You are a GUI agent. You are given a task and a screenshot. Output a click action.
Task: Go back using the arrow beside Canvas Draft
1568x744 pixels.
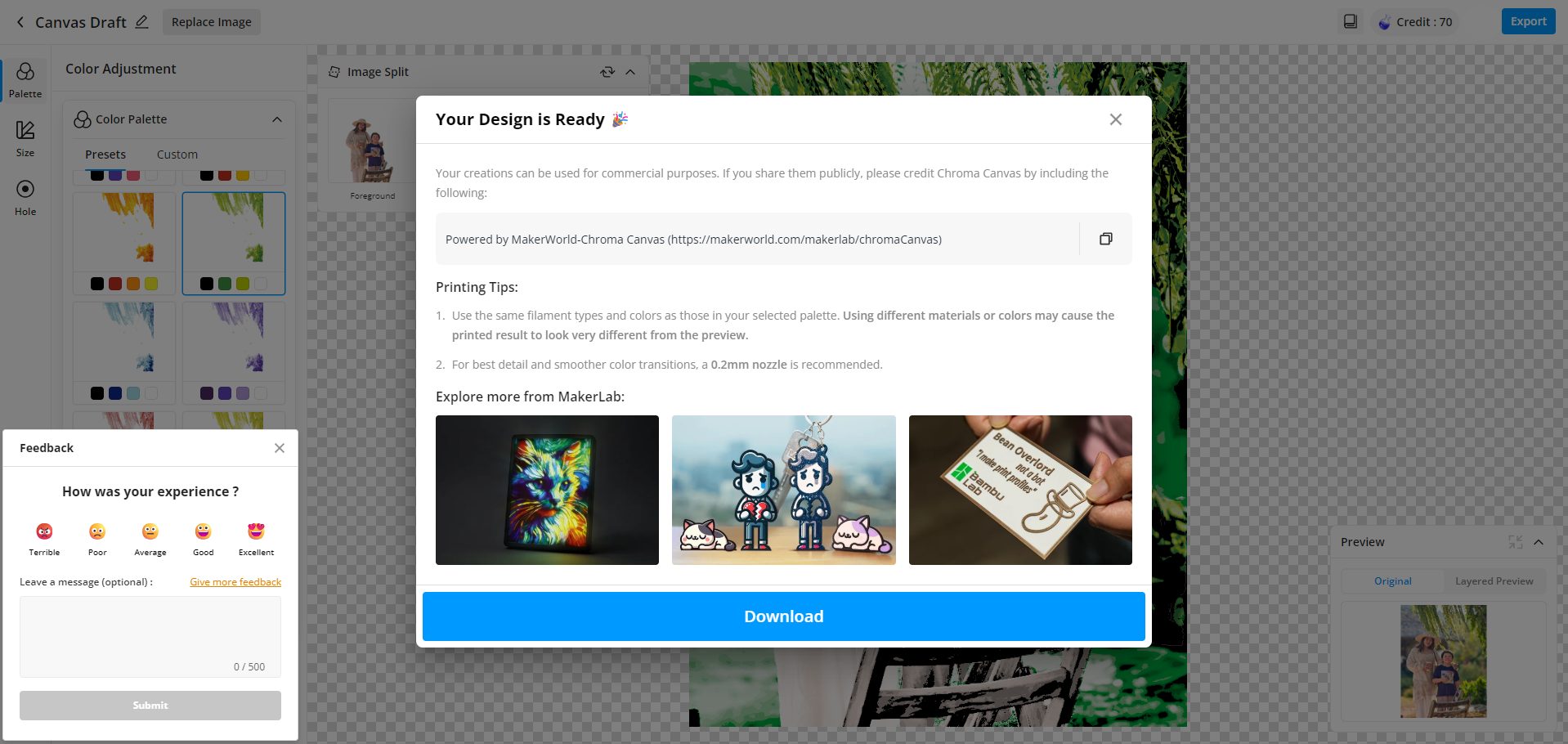[x=20, y=22]
